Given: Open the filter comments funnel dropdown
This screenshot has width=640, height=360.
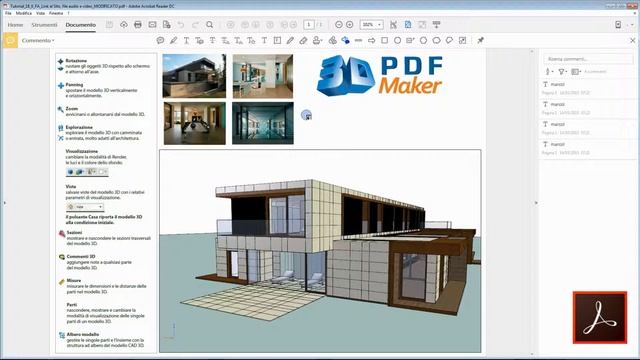Looking at the screenshot, I should pyautogui.click(x=562, y=71).
